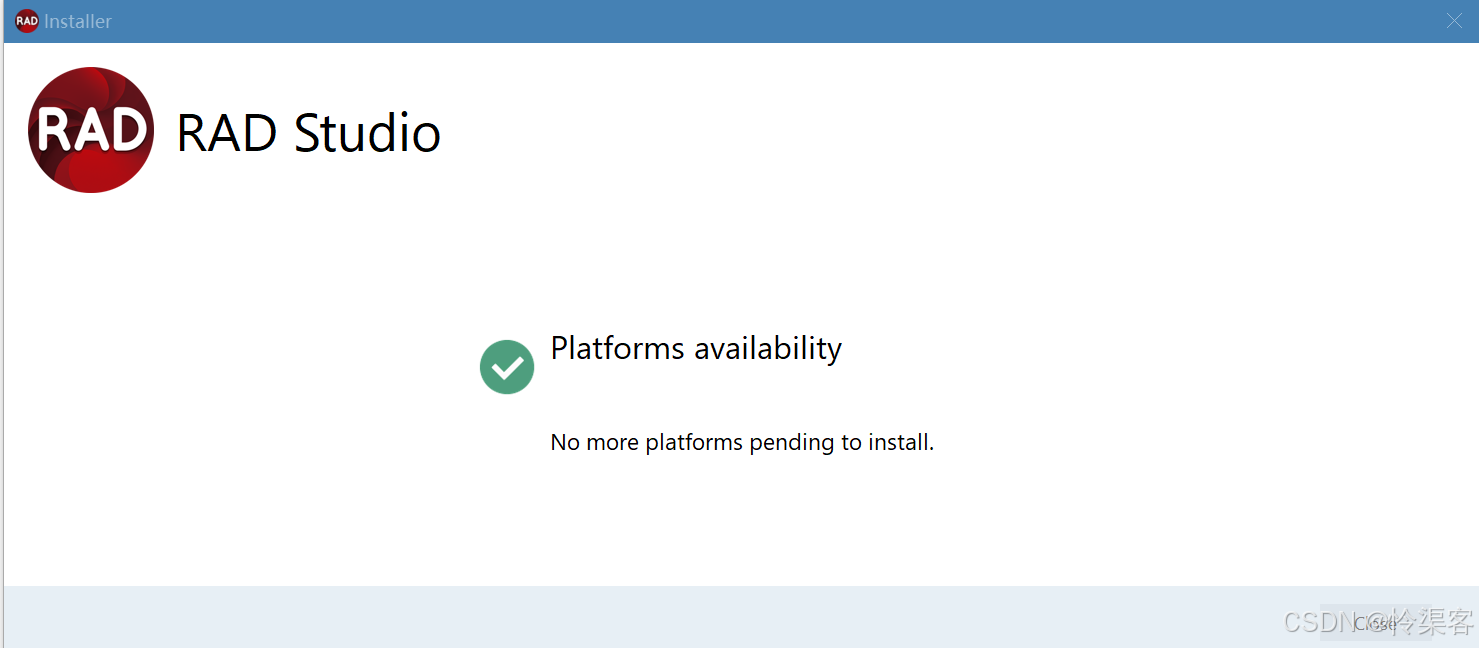The image size is (1479, 648).
Task: Select the "Platforms availability" heading text
Action: (696, 349)
